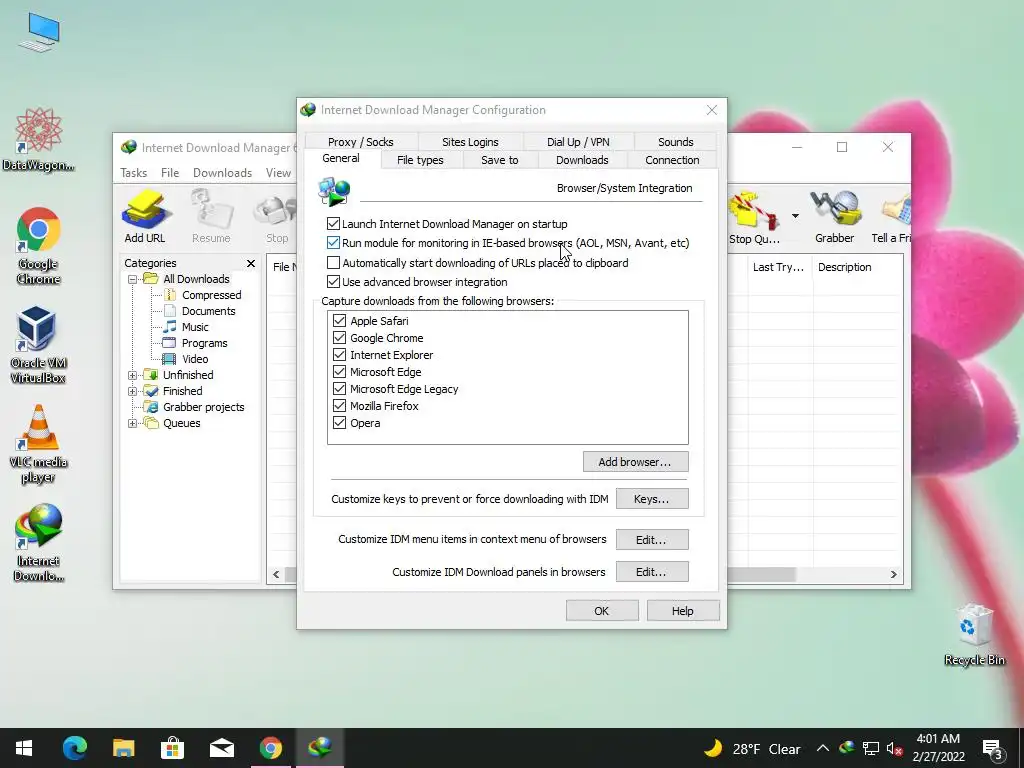Click the Resume toolbar icon

coord(211,216)
